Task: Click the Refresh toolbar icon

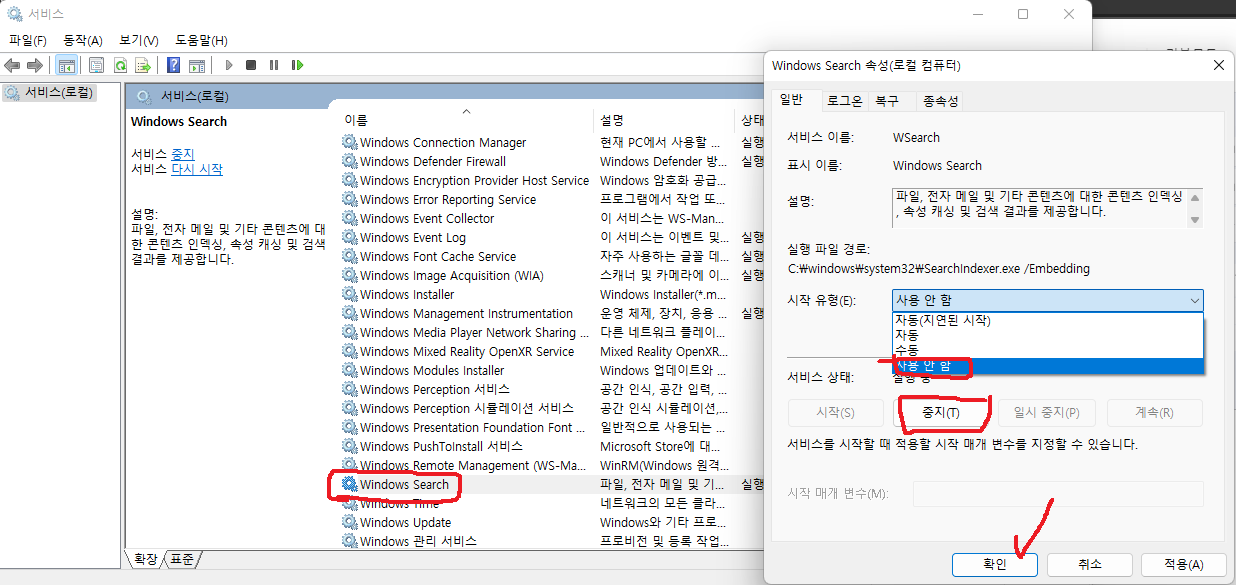Action: pos(120,65)
